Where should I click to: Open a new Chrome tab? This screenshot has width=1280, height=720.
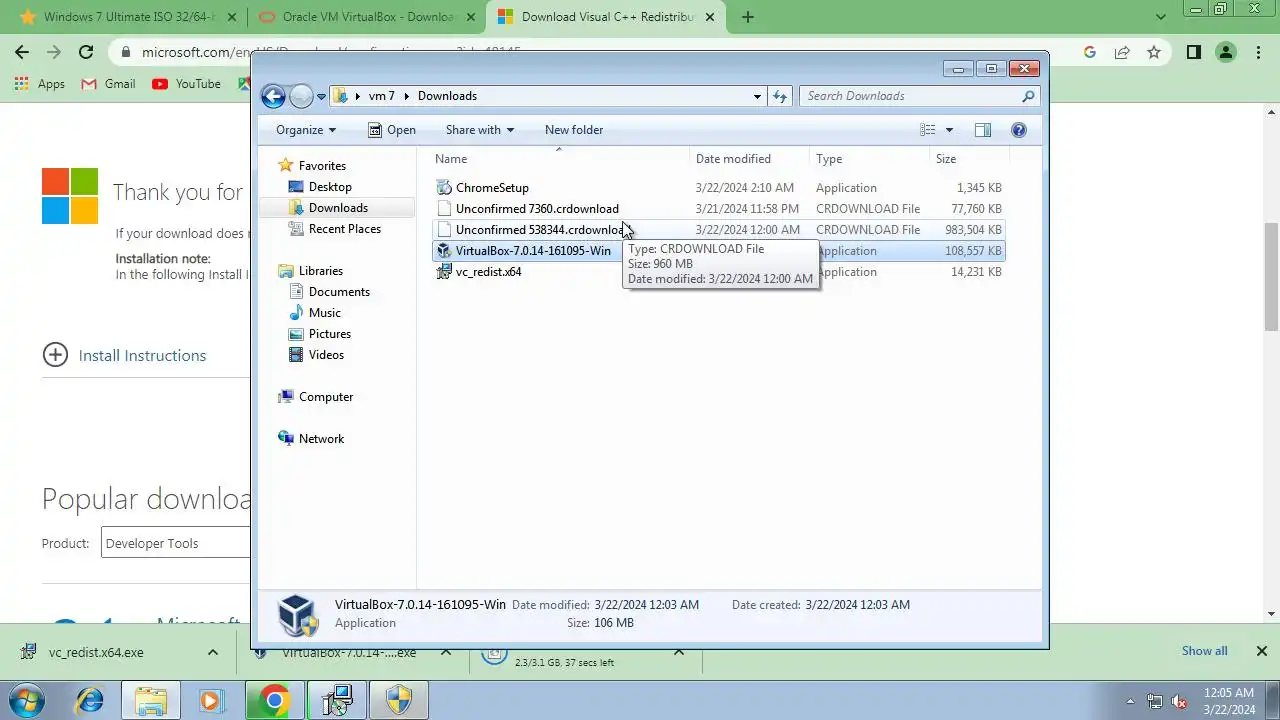748,17
